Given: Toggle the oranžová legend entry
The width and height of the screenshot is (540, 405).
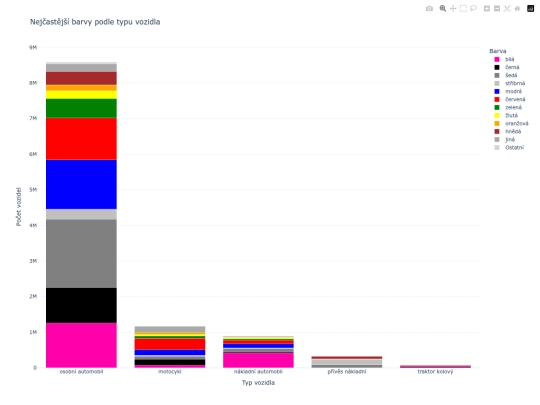Looking at the screenshot, I should click(511, 123).
